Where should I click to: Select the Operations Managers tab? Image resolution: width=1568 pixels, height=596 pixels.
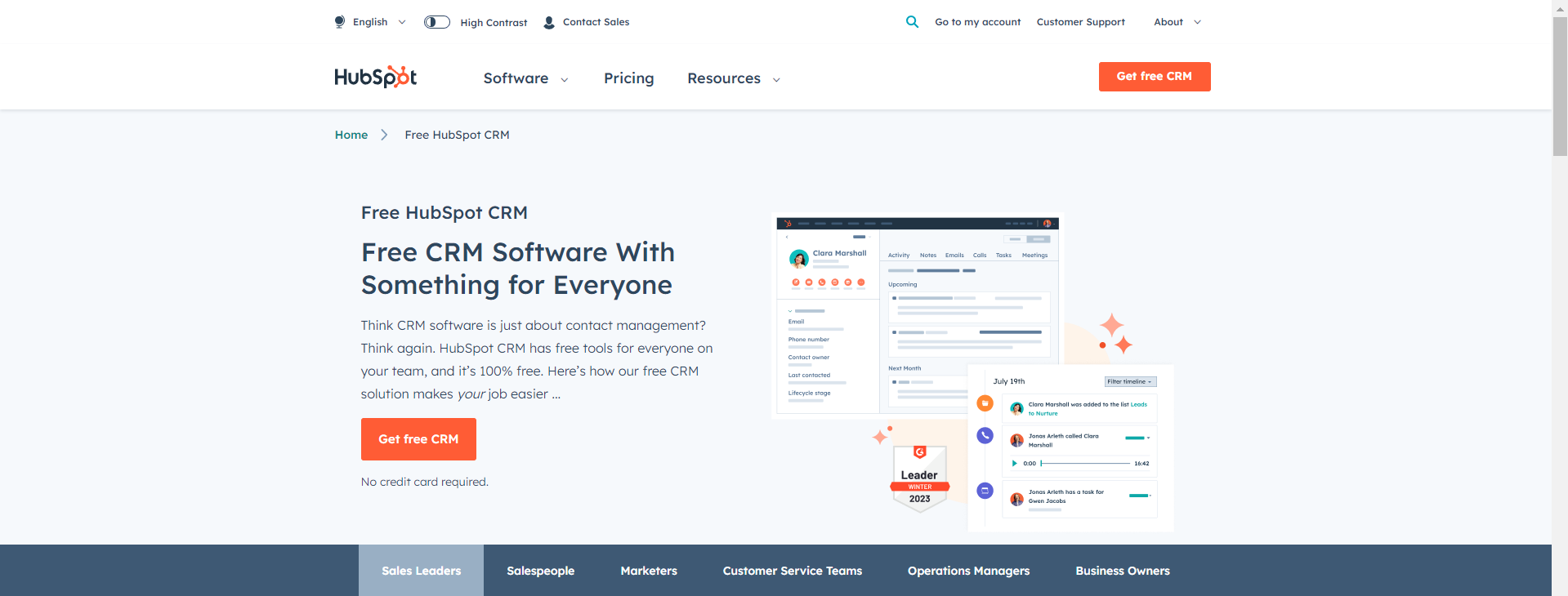[x=968, y=571]
